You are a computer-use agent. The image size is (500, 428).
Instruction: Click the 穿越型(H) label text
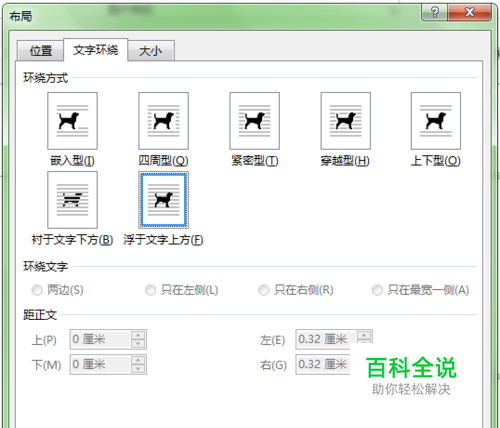[345, 161]
